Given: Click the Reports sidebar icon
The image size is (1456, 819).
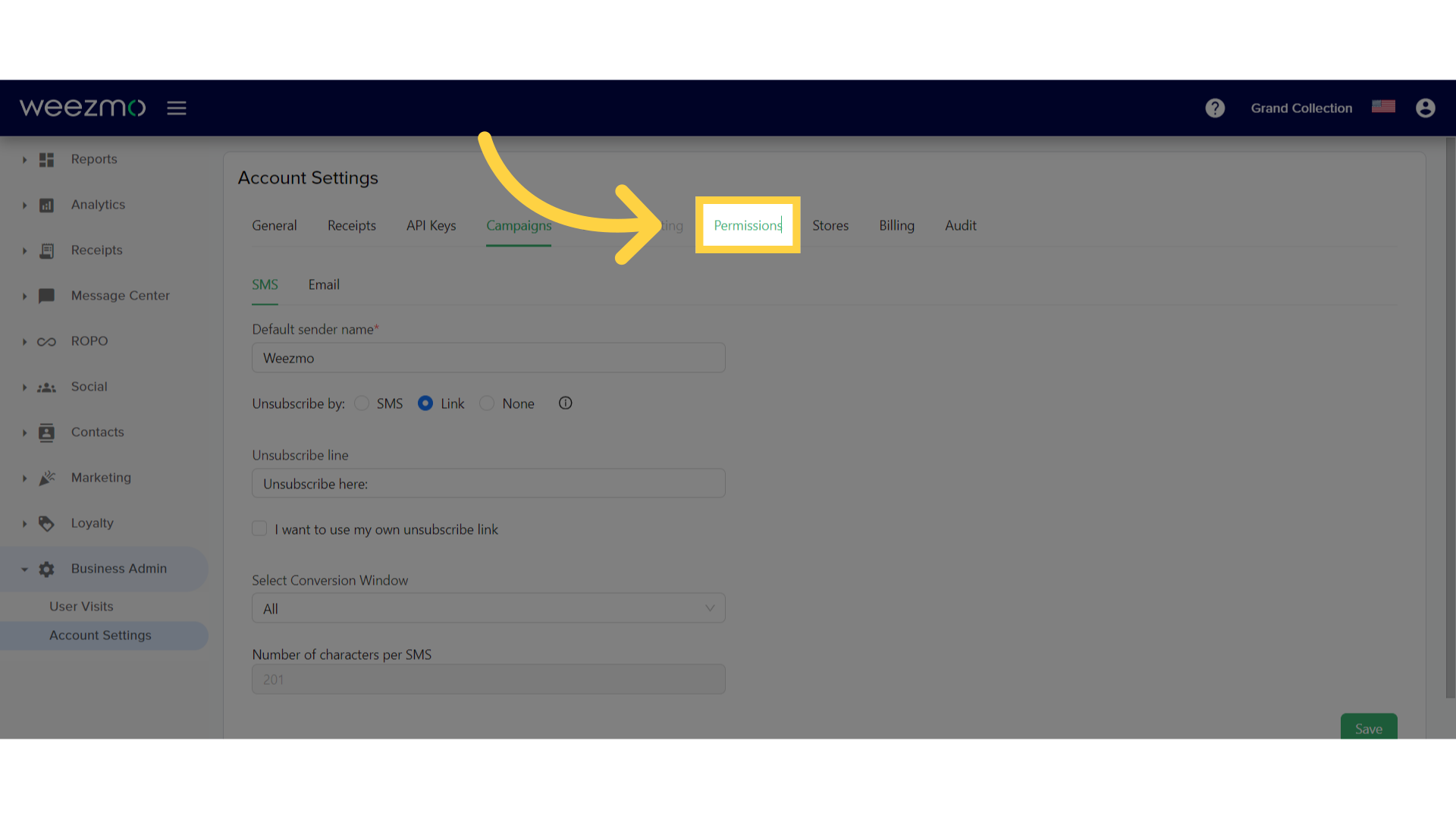Looking at the screenshot, I should pyautogui.click(x=47, y=159).
